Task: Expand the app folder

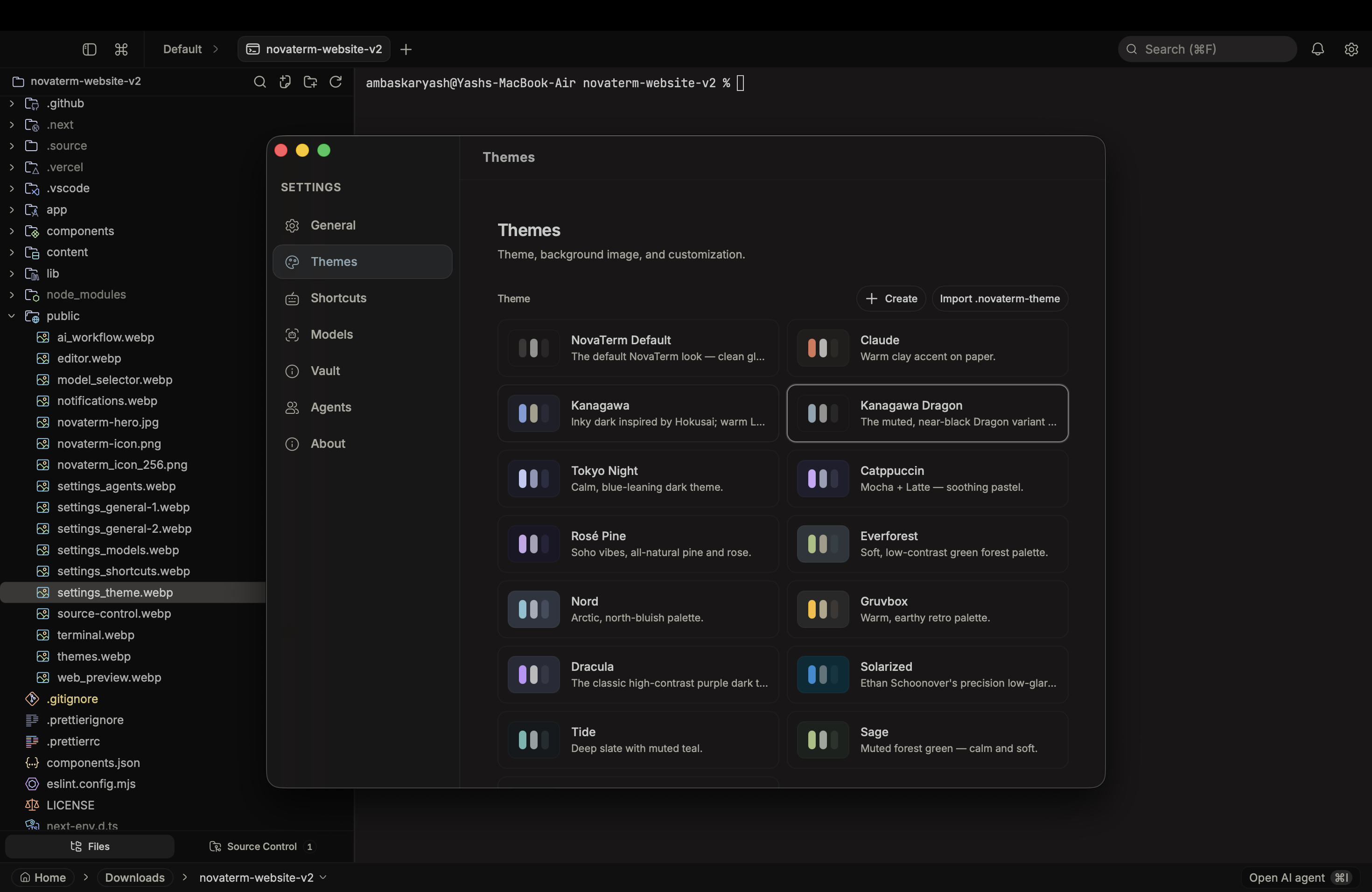Action: point(12,210)
